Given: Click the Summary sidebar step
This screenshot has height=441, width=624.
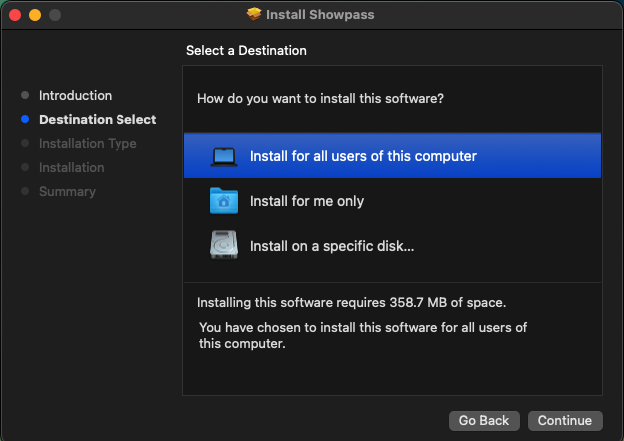Looking at the screenshot, I should pyautogui.click(x=67, y=191).
